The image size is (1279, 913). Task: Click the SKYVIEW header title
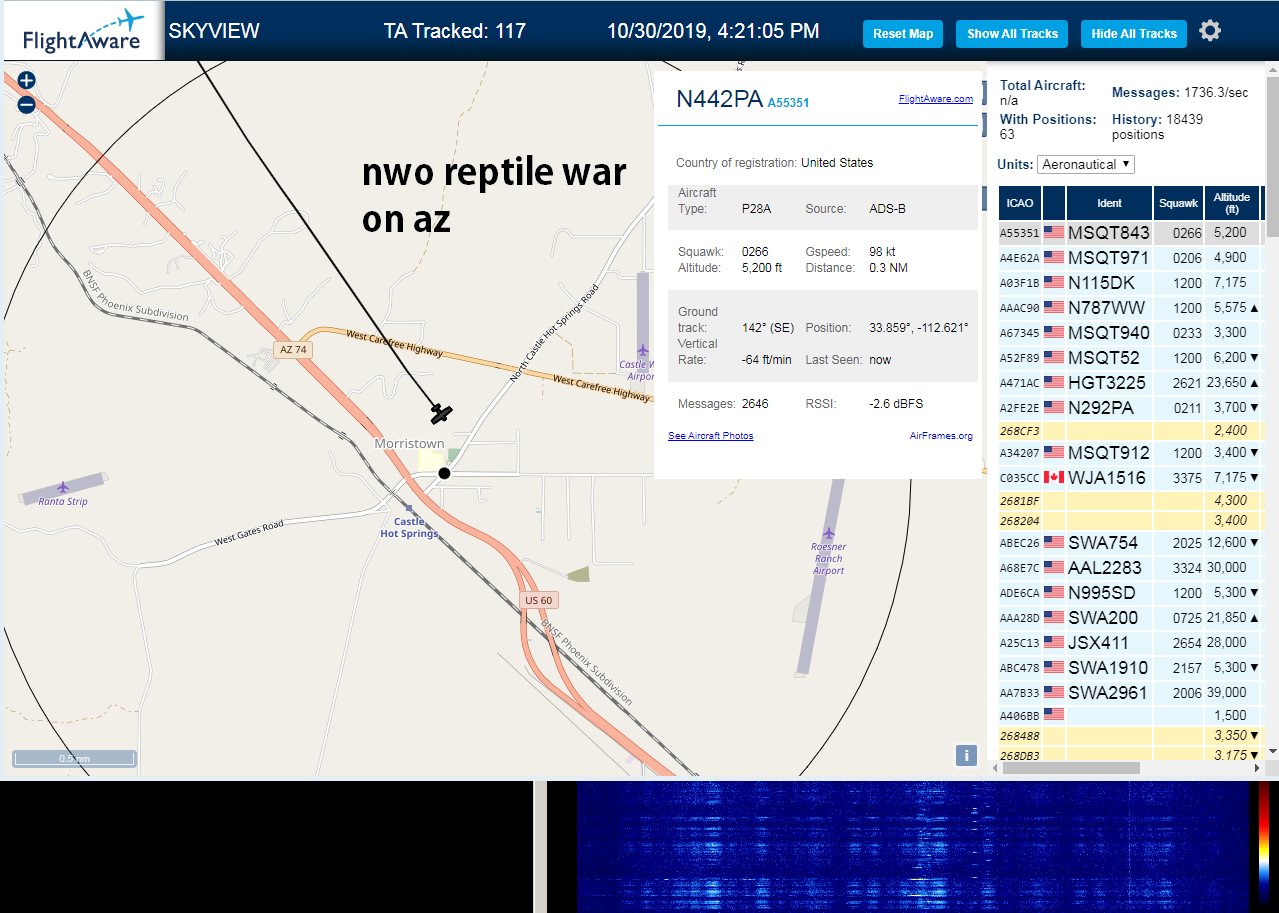tap(214, 31)
